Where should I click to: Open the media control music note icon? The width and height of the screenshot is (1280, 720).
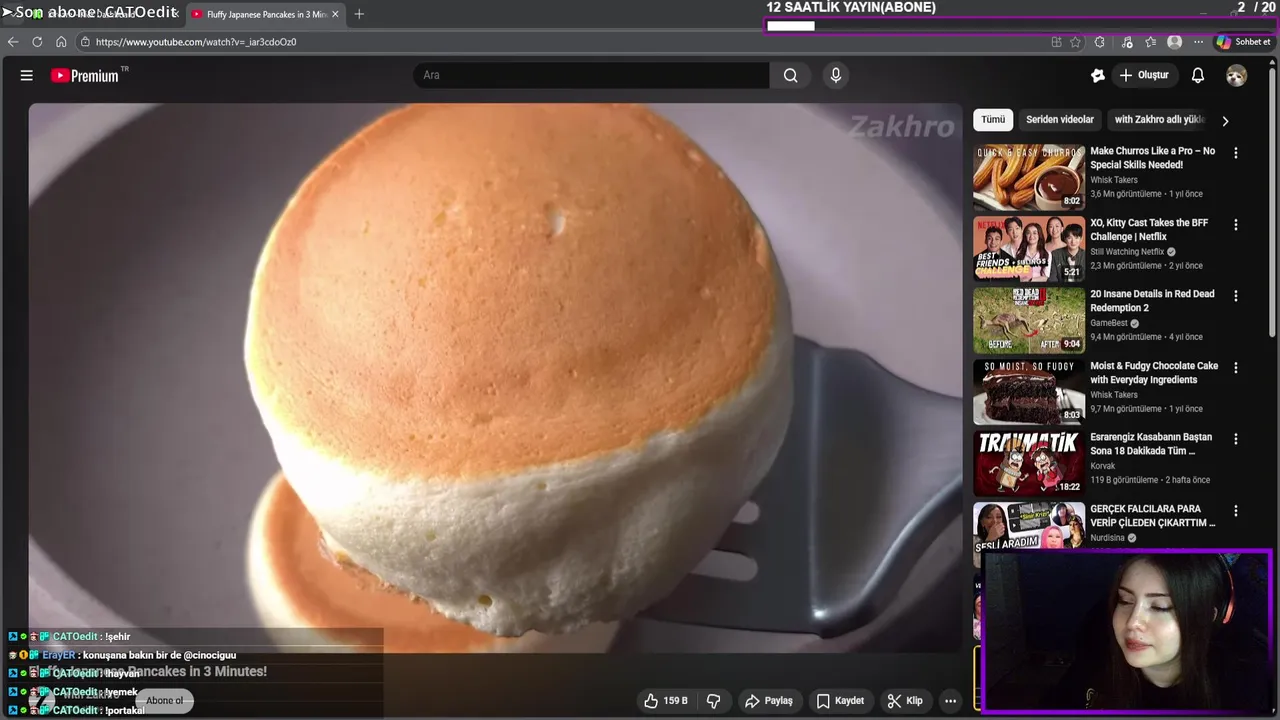(1127, 42)
